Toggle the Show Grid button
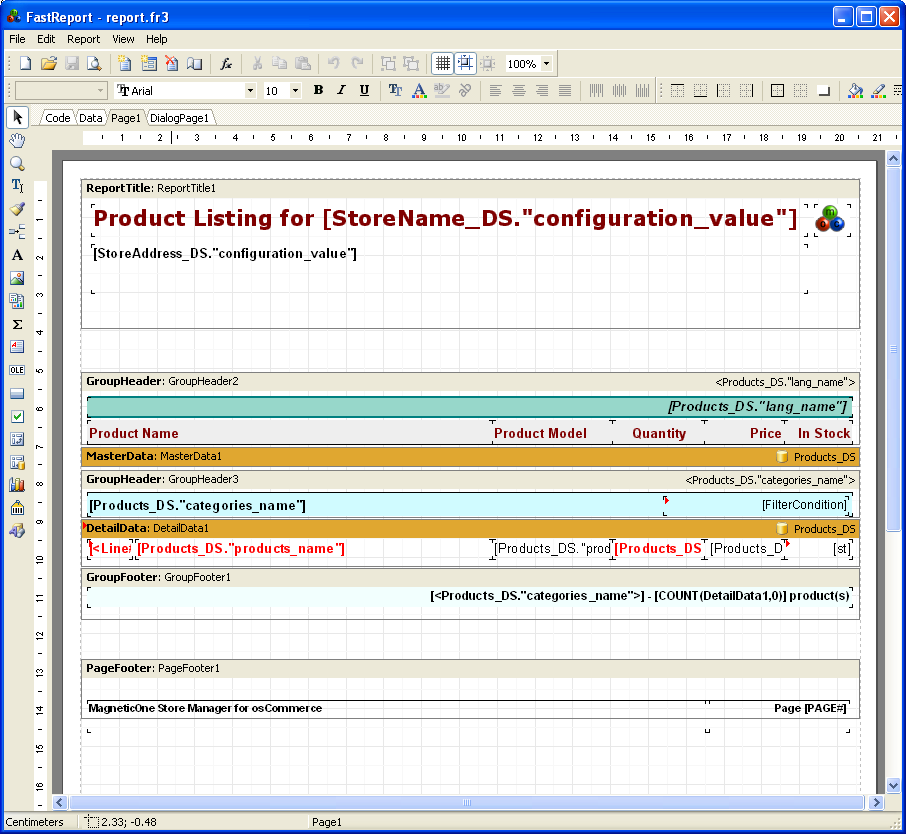Screen dimensions: 906x834 tap(442, 64)
